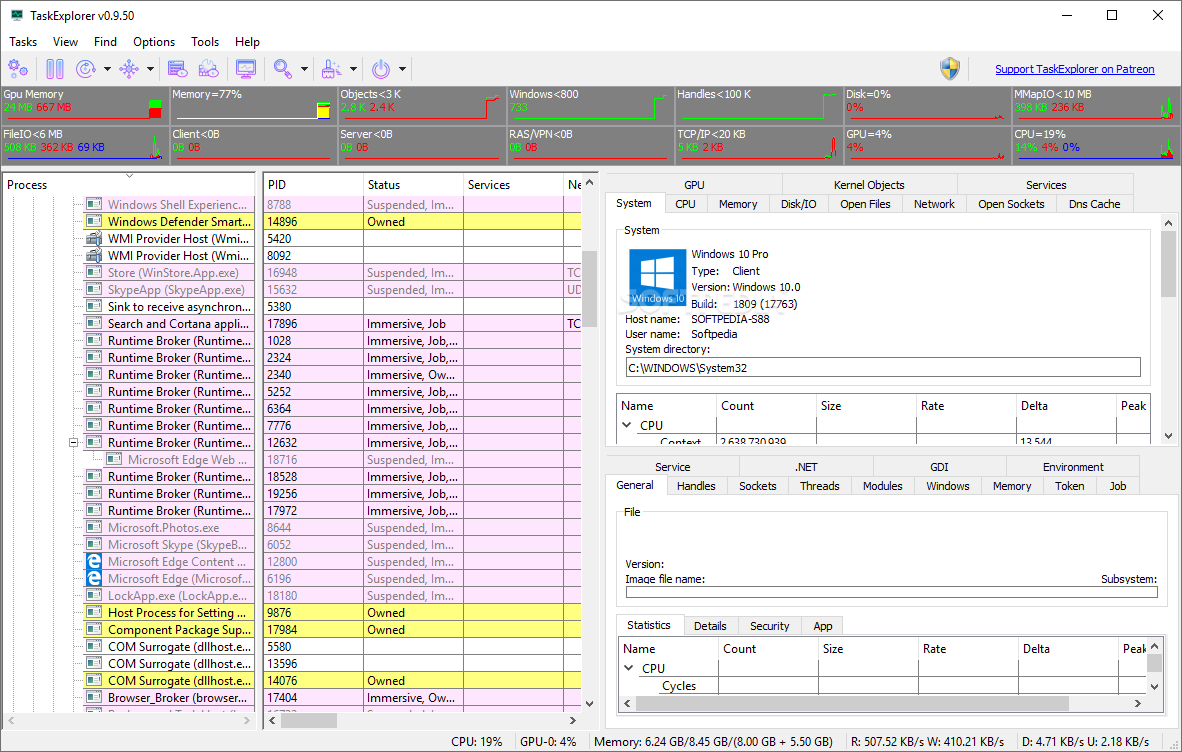Viewport: 1182px width, 752px height.
Task: Open TaskExplorer settings via gears icon
Action: tap(17, 68)
